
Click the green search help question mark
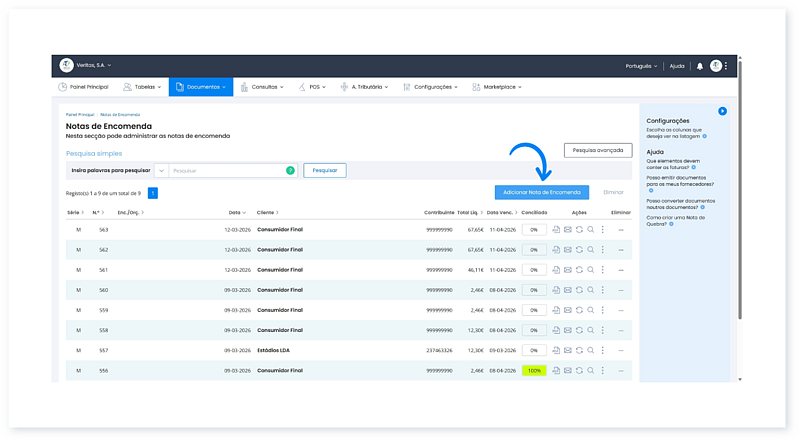coord(290,170)
